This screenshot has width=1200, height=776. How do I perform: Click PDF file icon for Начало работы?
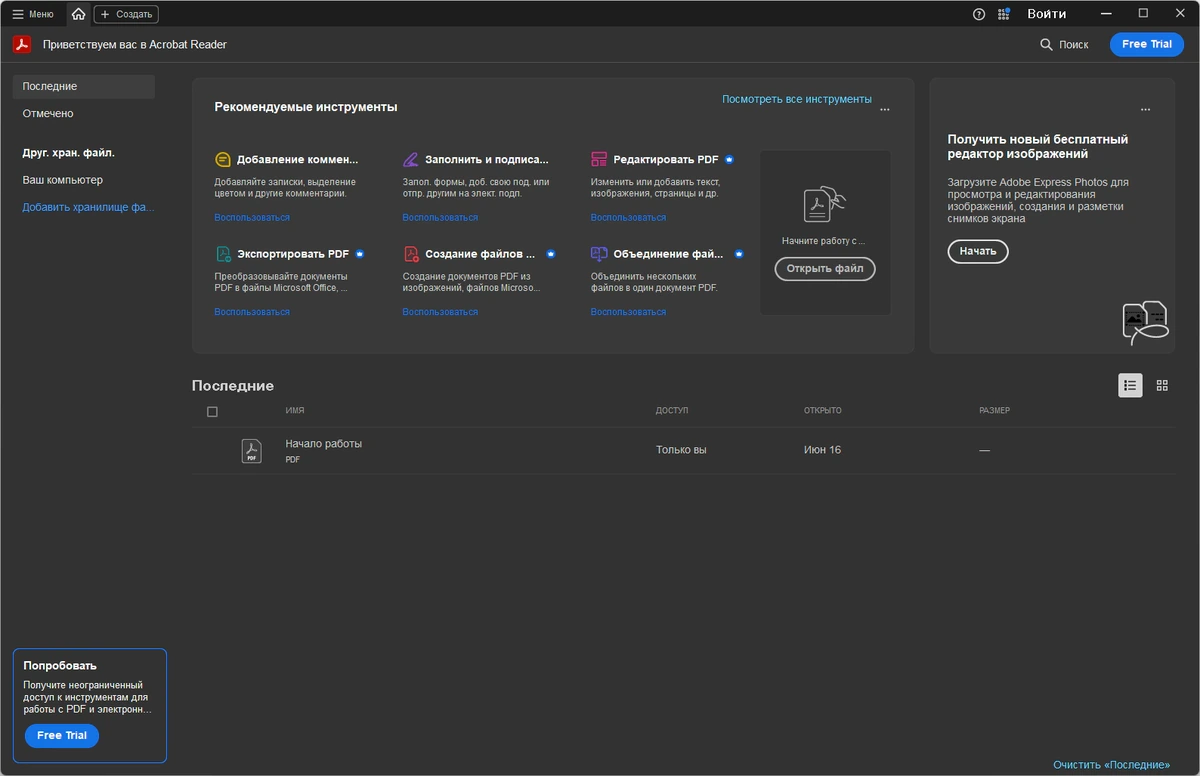pyautogui.click(x=251, y=451)
